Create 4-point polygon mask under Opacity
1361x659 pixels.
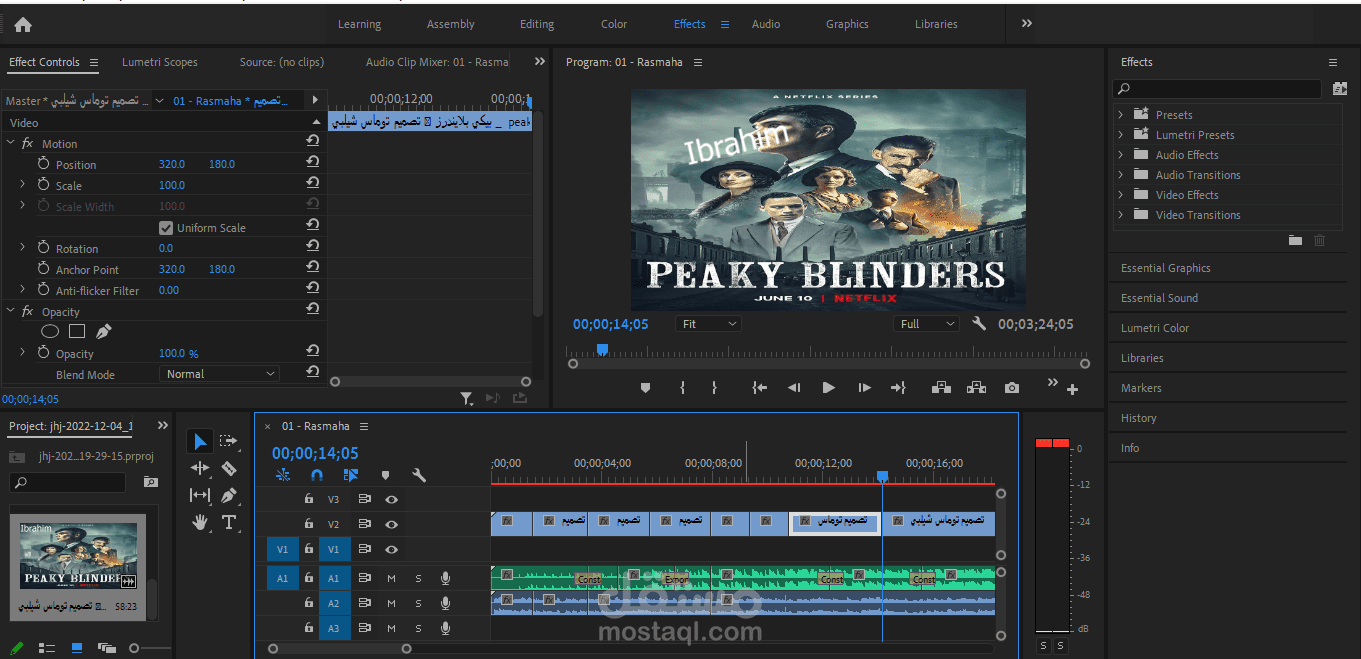tap(77, 331)
